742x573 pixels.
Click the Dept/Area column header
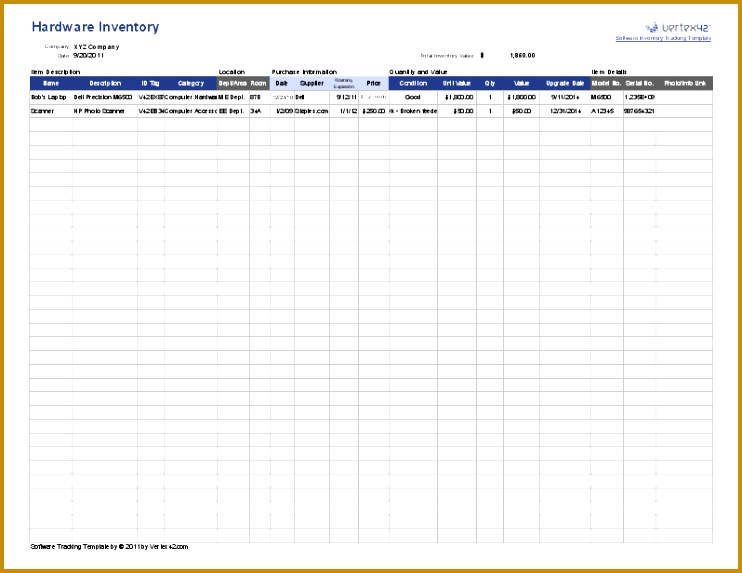(233, 83)
